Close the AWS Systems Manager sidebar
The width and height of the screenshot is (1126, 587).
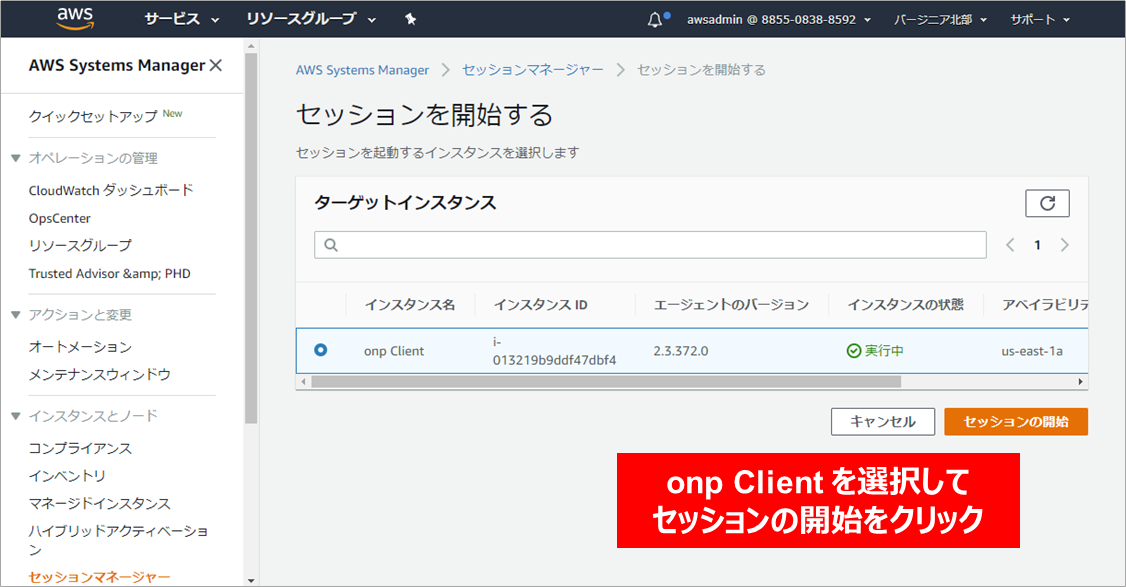pyautogui.click(x=215, y=65)
